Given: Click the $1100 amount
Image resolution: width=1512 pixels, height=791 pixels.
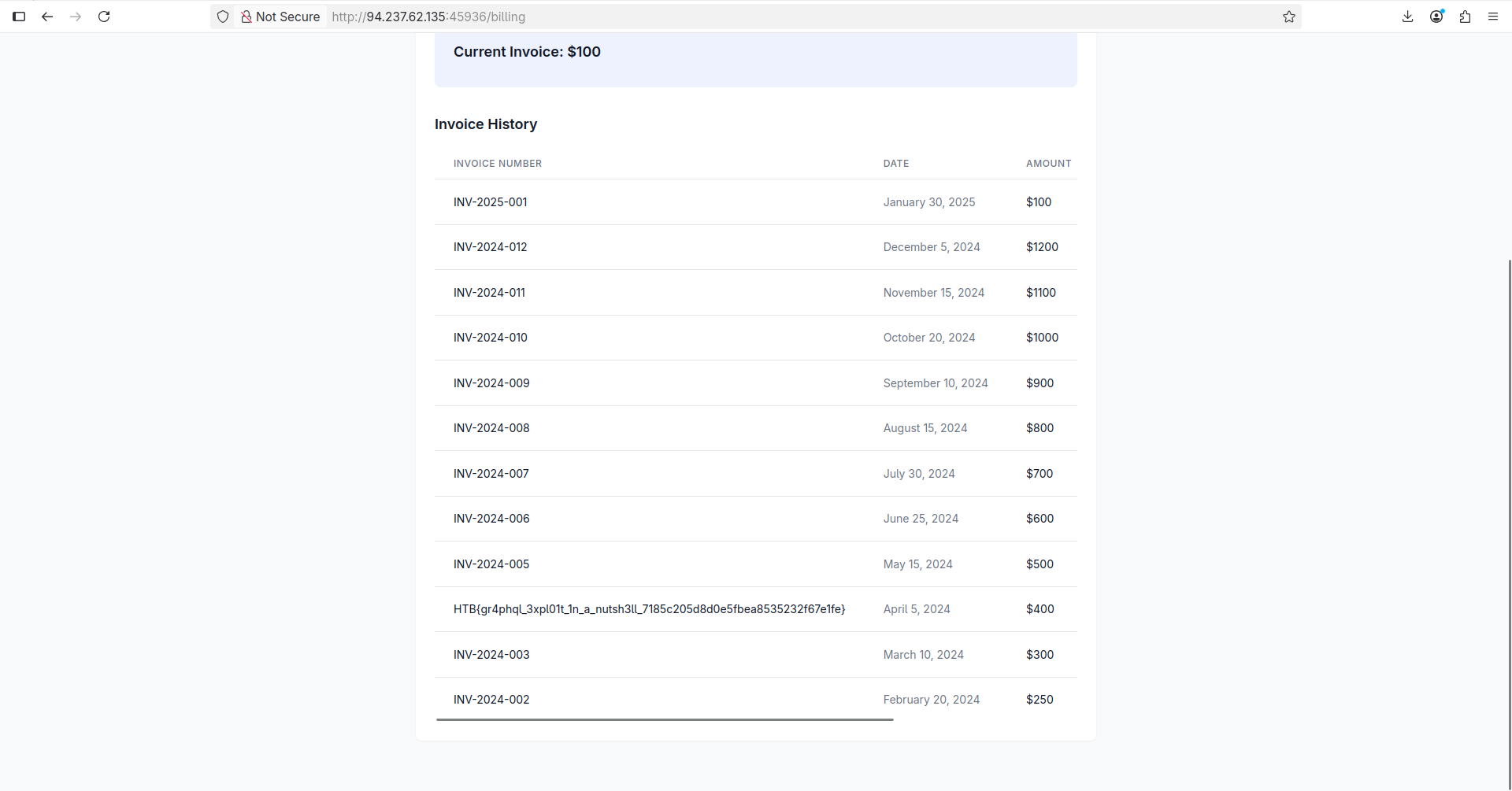Looking at the screenshot, I should point(1041,293).
